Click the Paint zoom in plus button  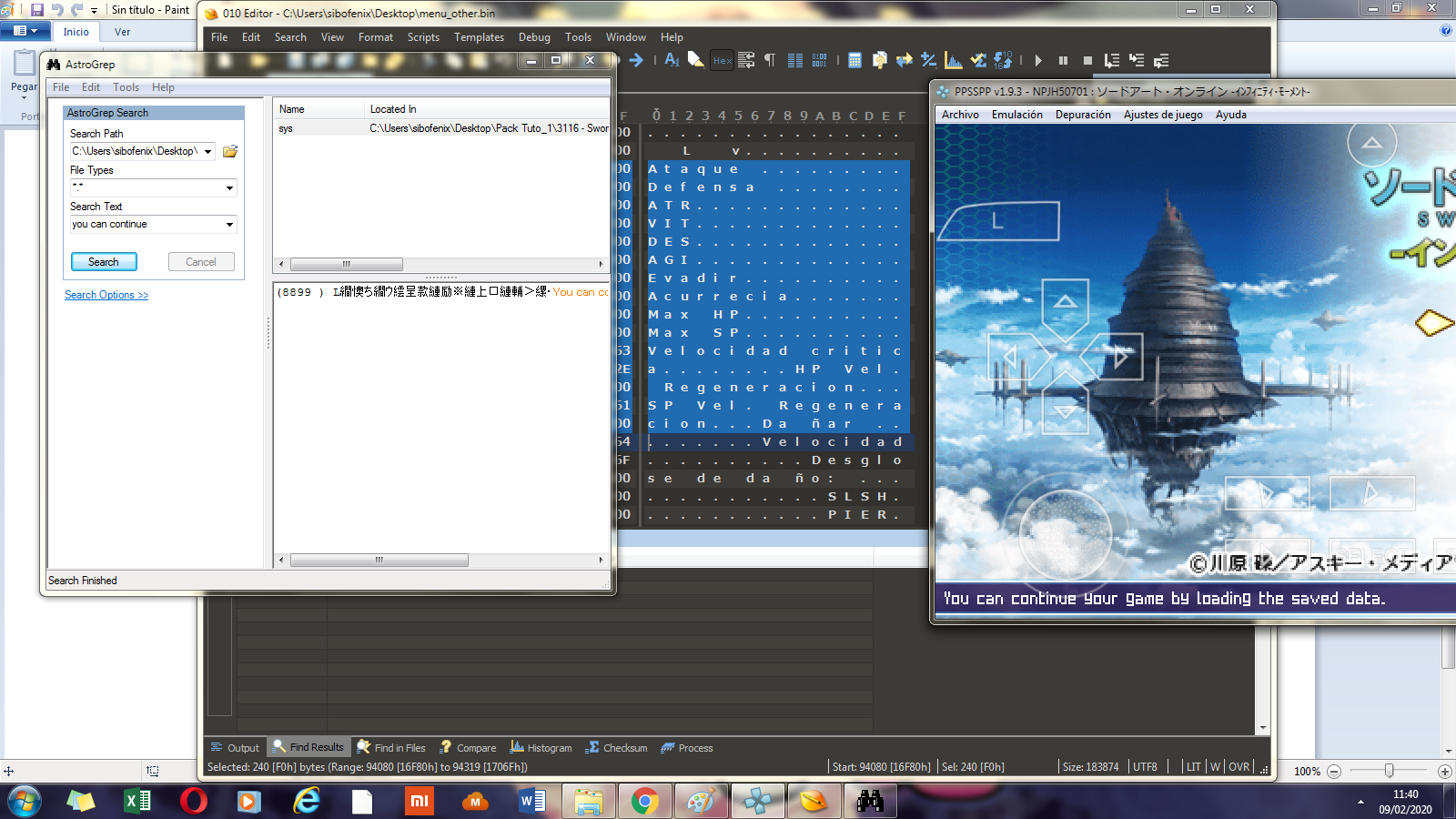point(1444,772)
